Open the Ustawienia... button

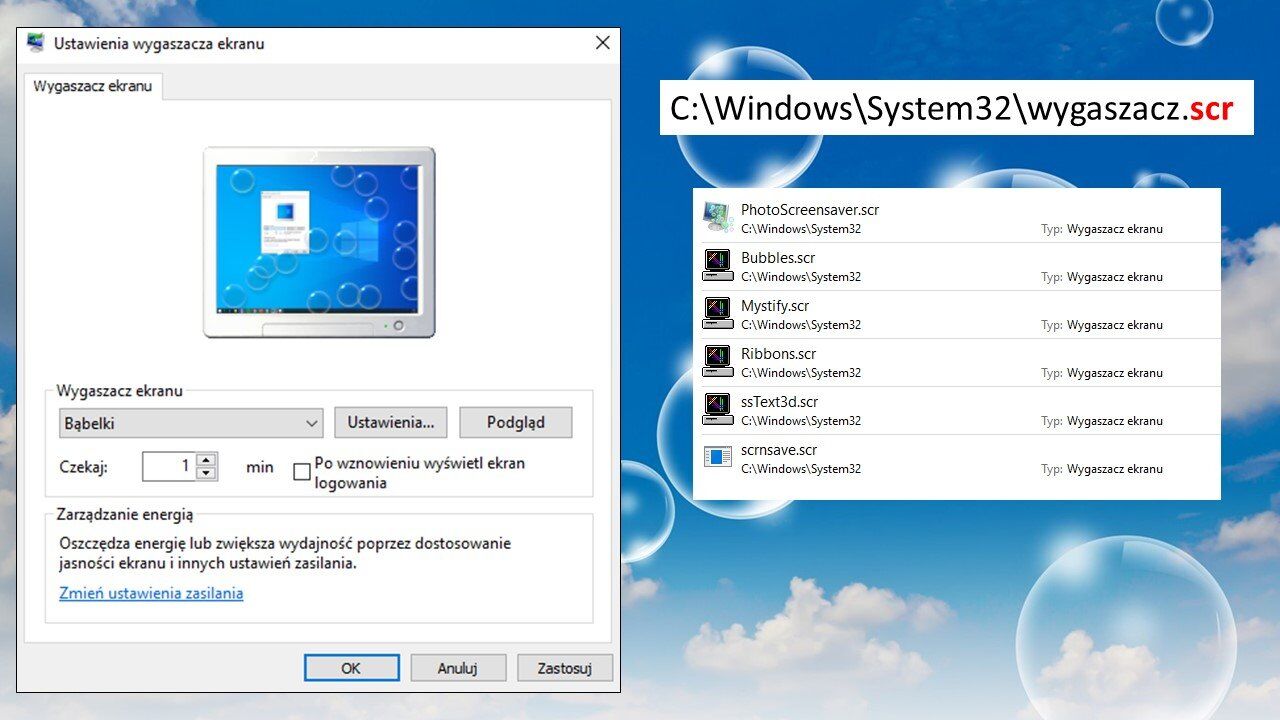391,423
